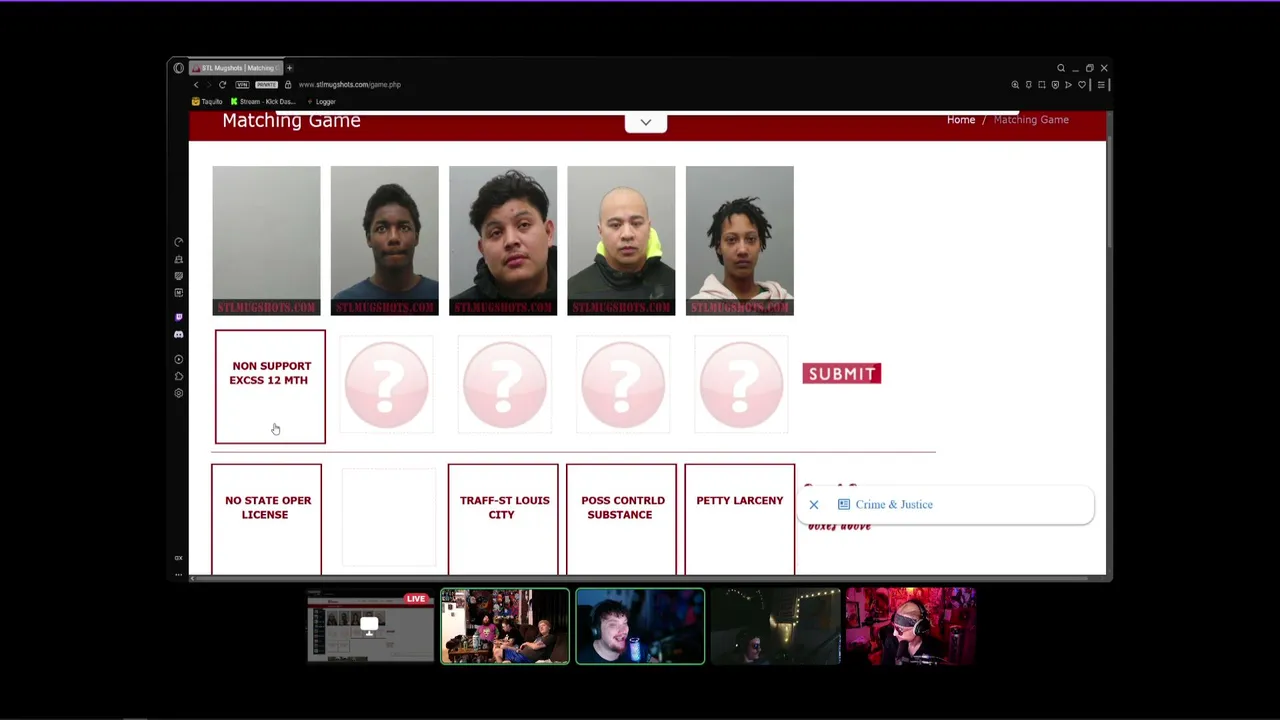Open the sidebar settings gear icon
This screenshot has height=720, width=1280.
(x=179, y=393)
